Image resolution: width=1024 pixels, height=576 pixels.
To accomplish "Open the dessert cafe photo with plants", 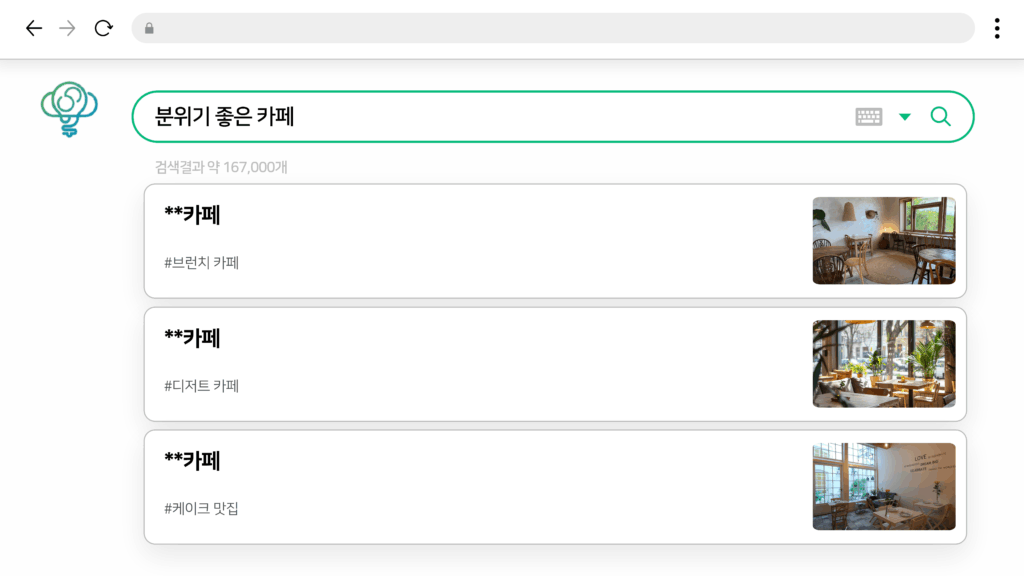I will click(x=884, y=364).
